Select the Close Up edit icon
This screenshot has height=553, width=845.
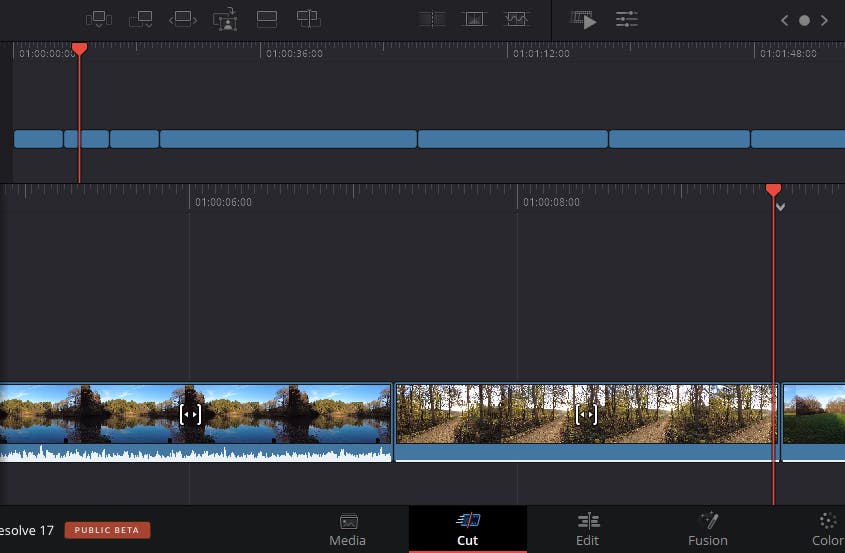pos(225,19)
